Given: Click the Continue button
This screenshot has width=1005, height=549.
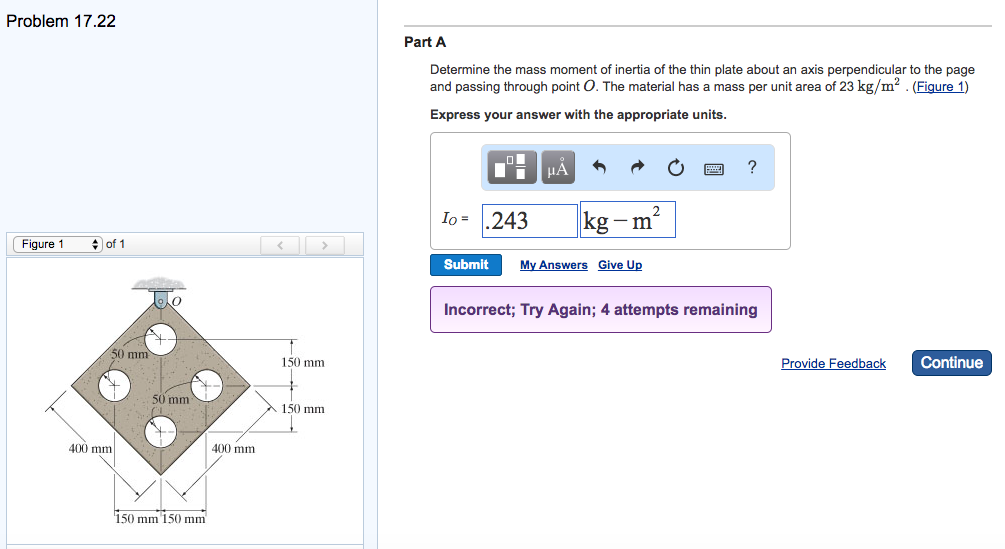Looking at the screenshot, I should tap(952, 363).
